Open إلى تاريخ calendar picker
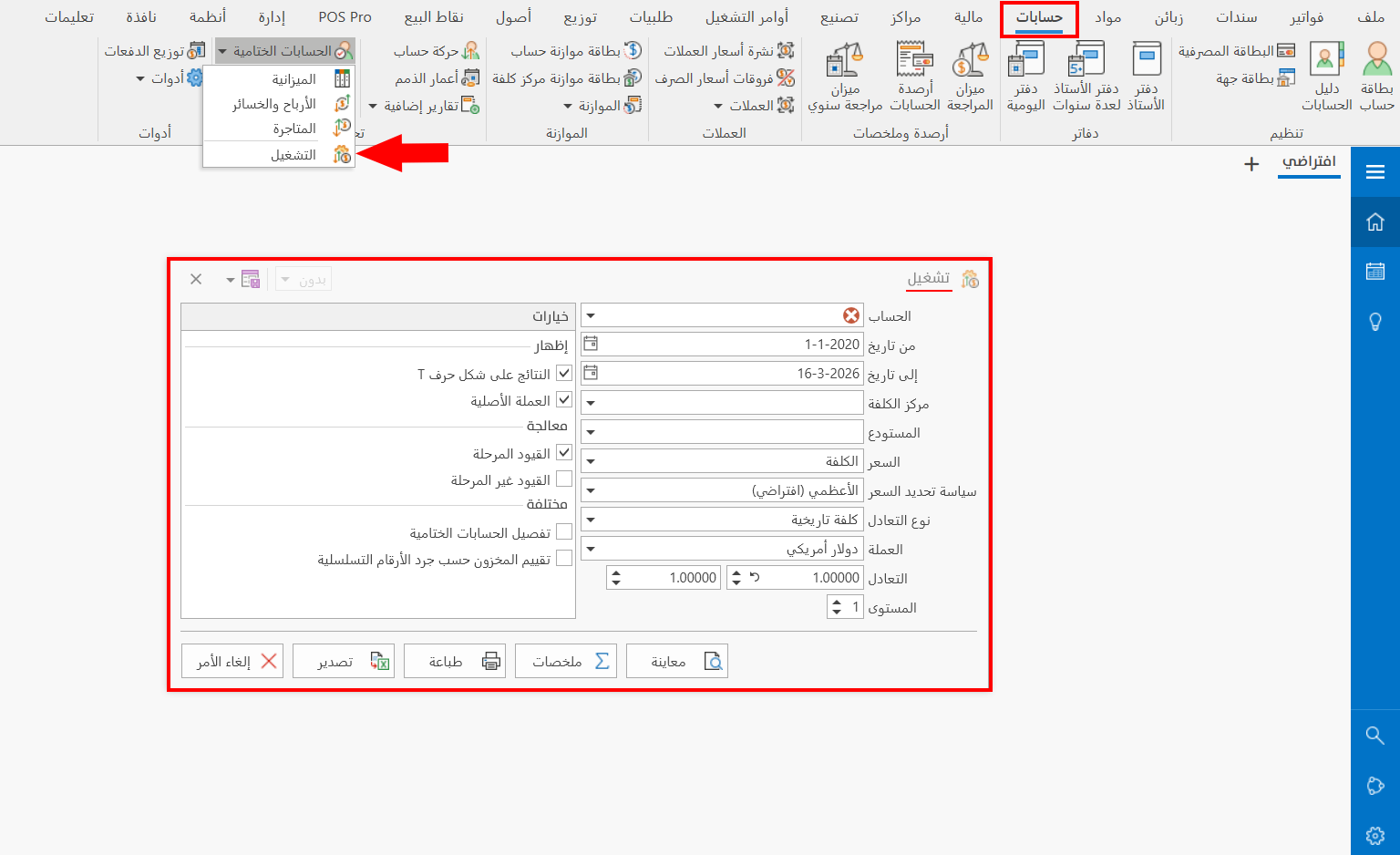1400x855 pixels. point(591,373)
